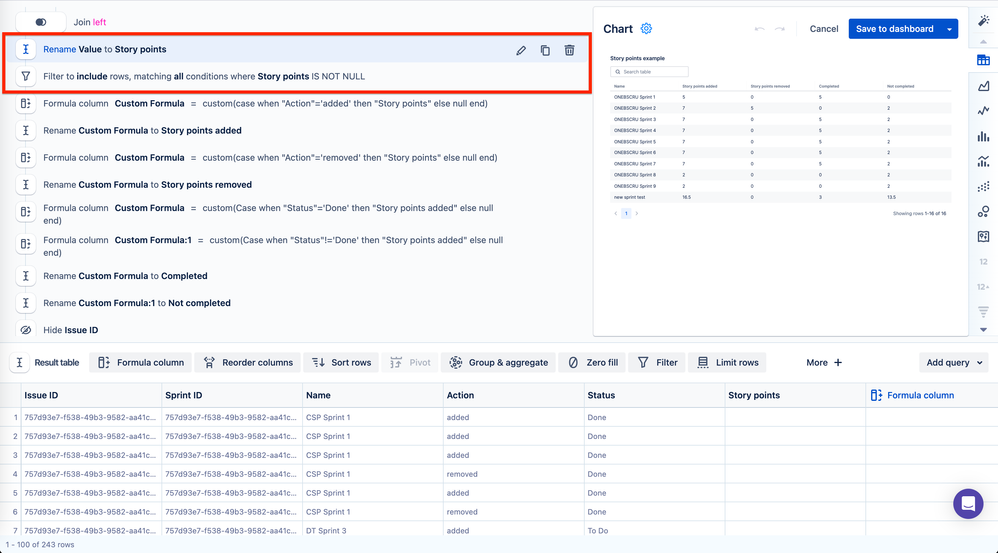
Task: Go to next page of chart table
Action: [636, 214]
